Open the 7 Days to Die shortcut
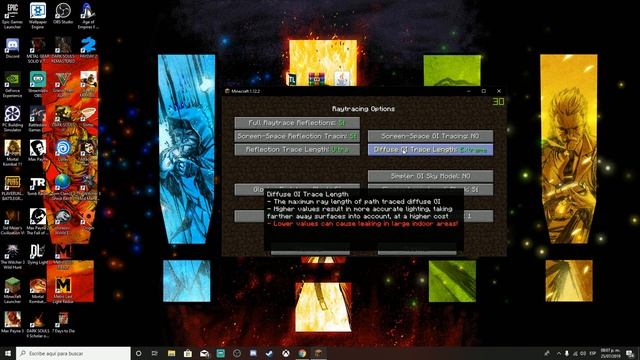Viewport: 640px width, 360px height. (x=63, y=322)
